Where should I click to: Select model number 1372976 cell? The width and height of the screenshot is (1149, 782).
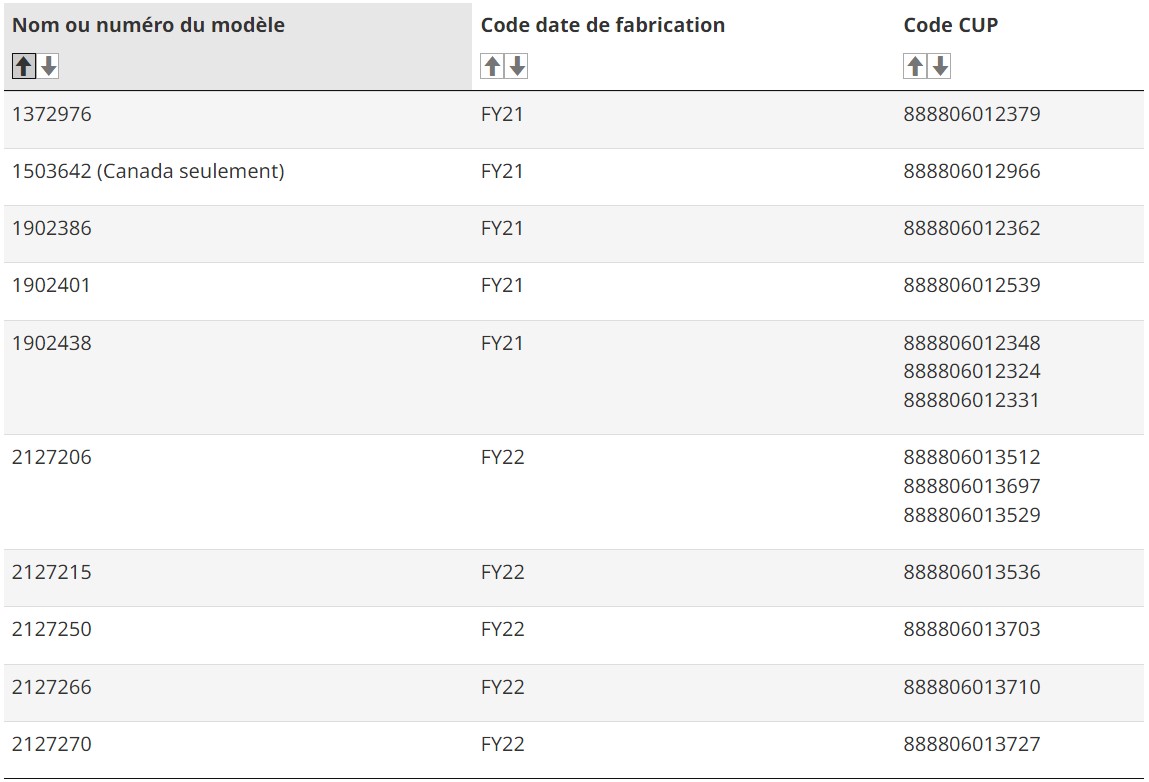click(52, 114)
